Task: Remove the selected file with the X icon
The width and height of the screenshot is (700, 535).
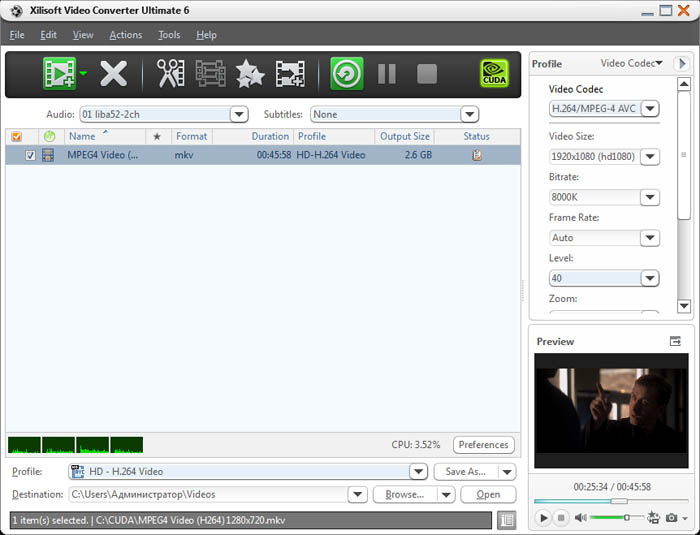Action: [x=113, y=73]
